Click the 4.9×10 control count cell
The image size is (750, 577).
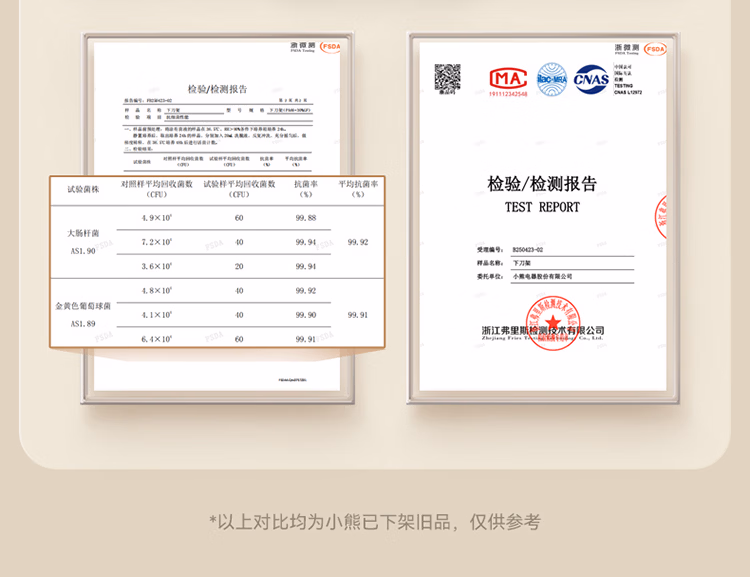coord(157,218)
